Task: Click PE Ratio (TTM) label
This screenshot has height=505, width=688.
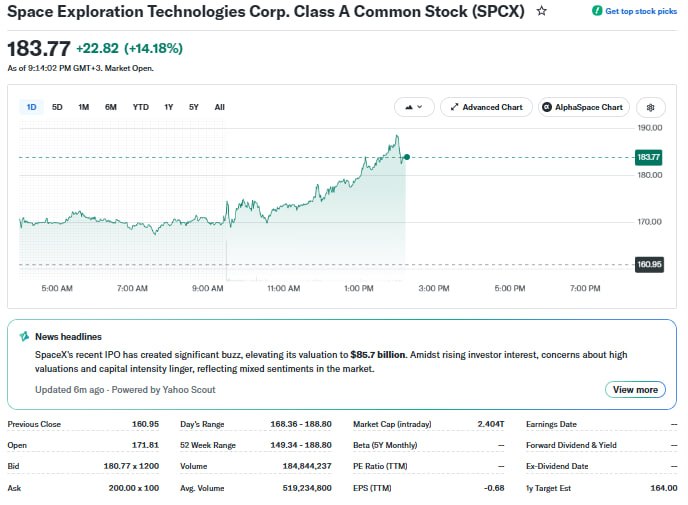Action: [380, 466]
